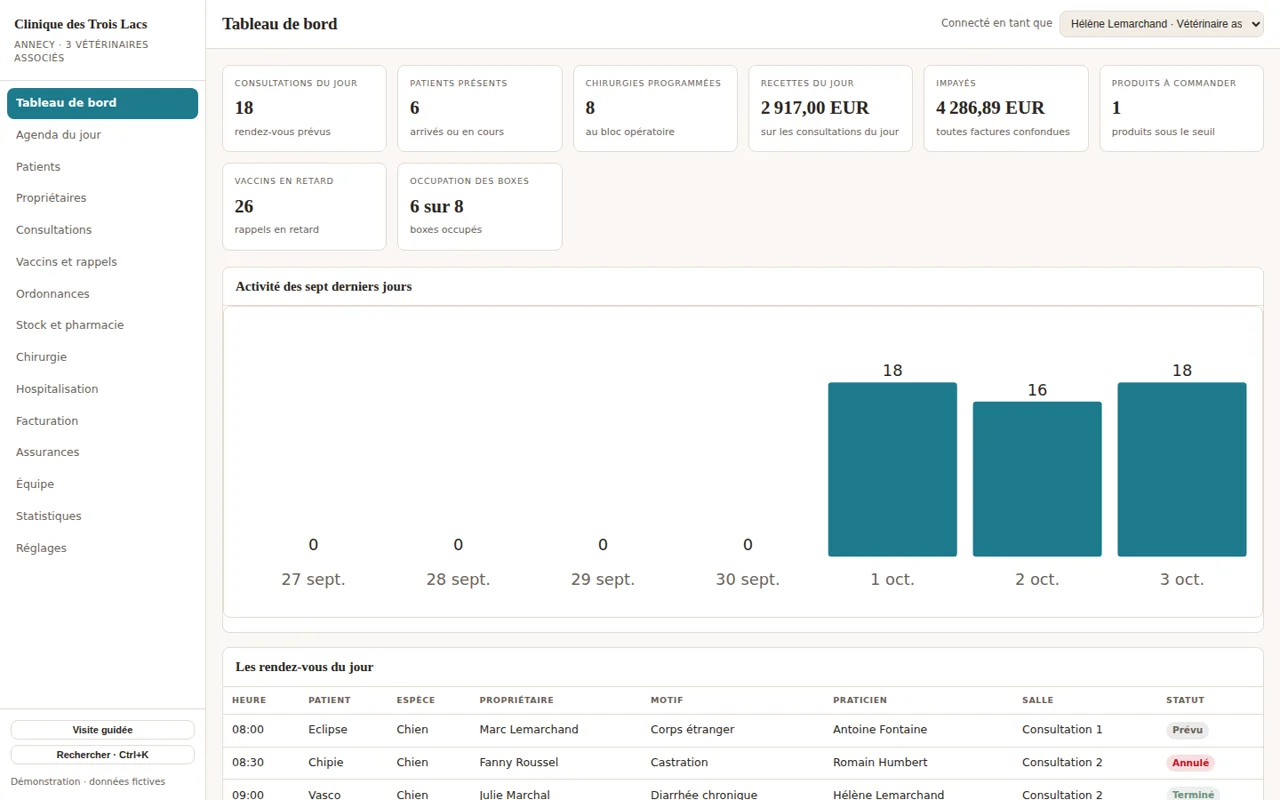
Task: Open Agenda du jour page
Action: pos(102,135)
